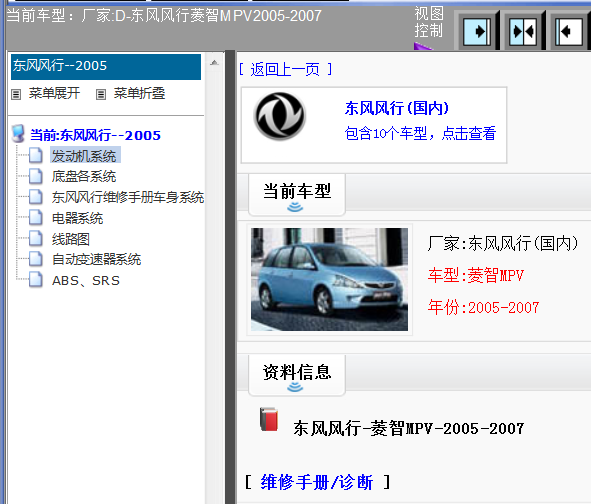Click the 视图控制 label
The width and height of the screenshot is (591, 504).
(429, 22)
